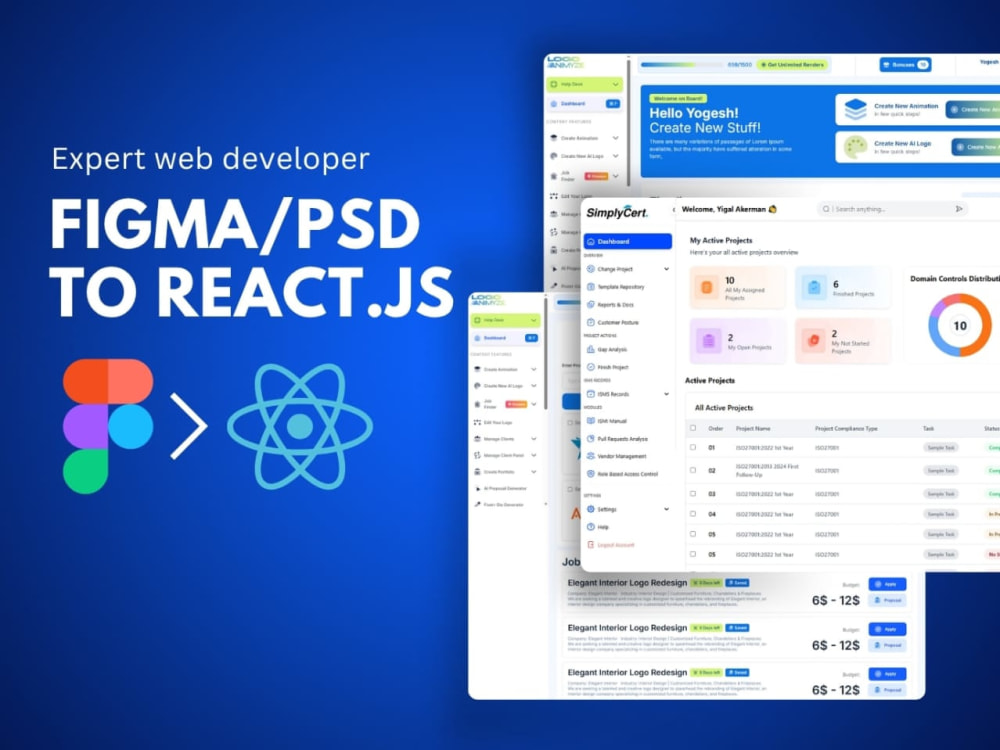Expand the Settings chevron in SimplyCert sidebar
Viewport: 1000px width, 750px height.
coord(666,509)
